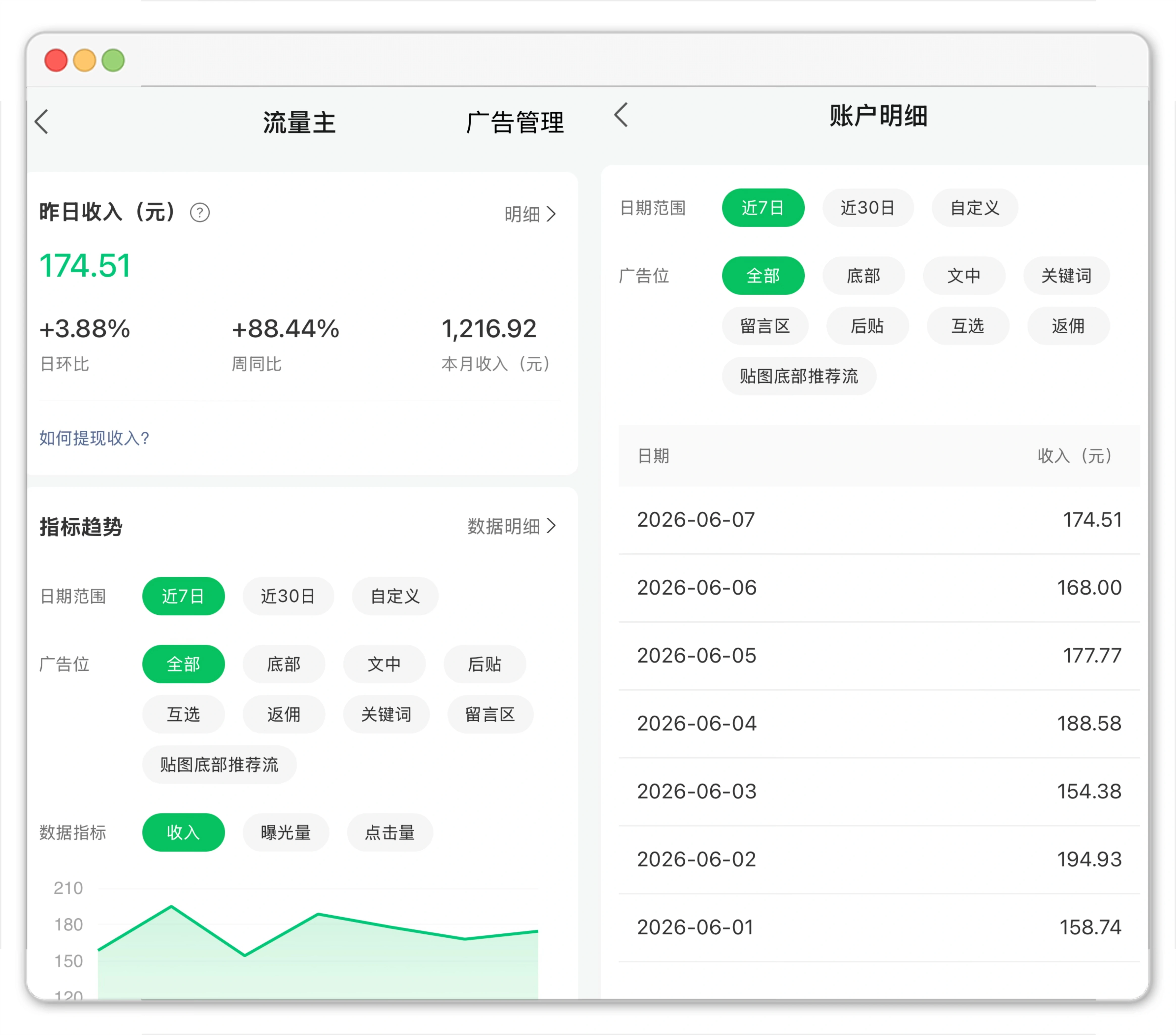Select 近7日 in 账户明细 date range
The width and height of the screenshot is (1176, 1035).
tap(763, 208)
